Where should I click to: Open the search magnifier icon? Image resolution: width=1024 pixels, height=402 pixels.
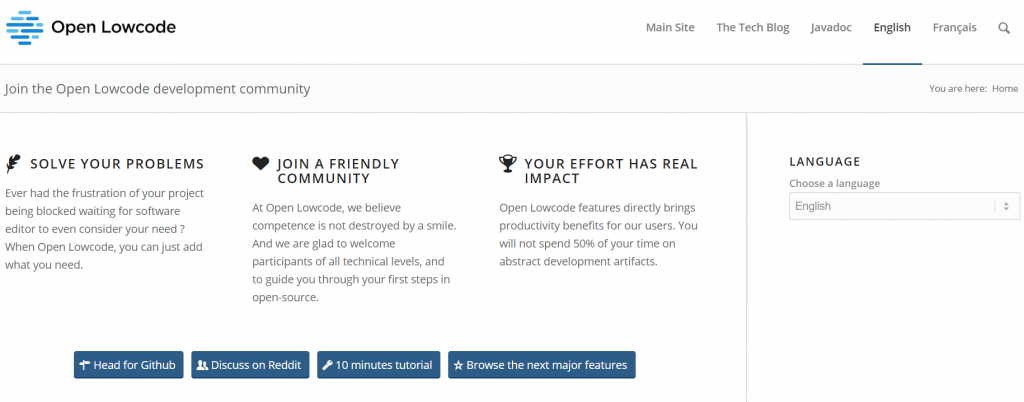click(x=1004, y=28)
